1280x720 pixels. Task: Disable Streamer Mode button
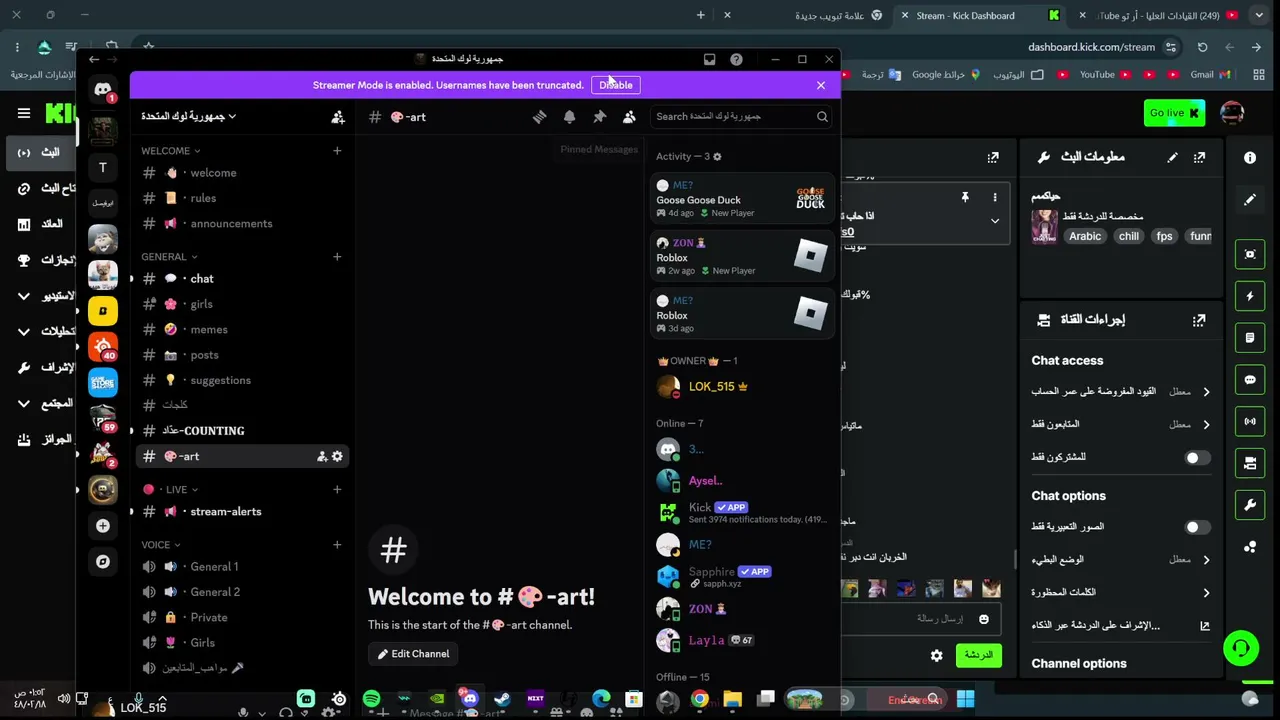point(616,85)
